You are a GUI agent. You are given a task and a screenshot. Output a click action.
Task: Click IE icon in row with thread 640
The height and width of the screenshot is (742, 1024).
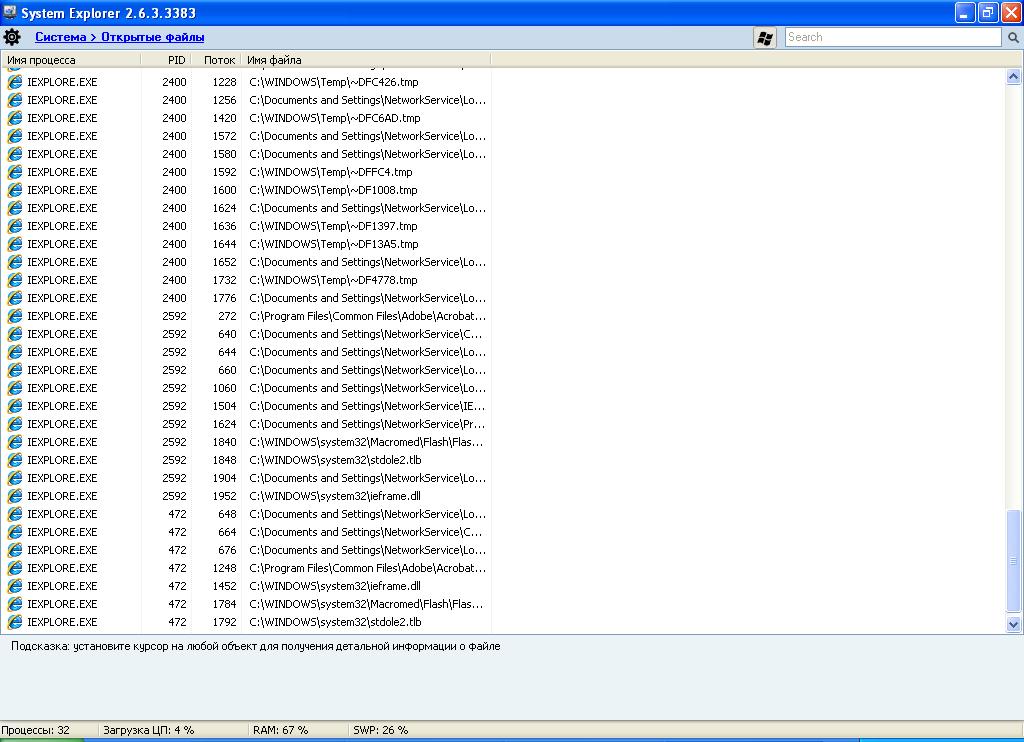click(14, 334)
